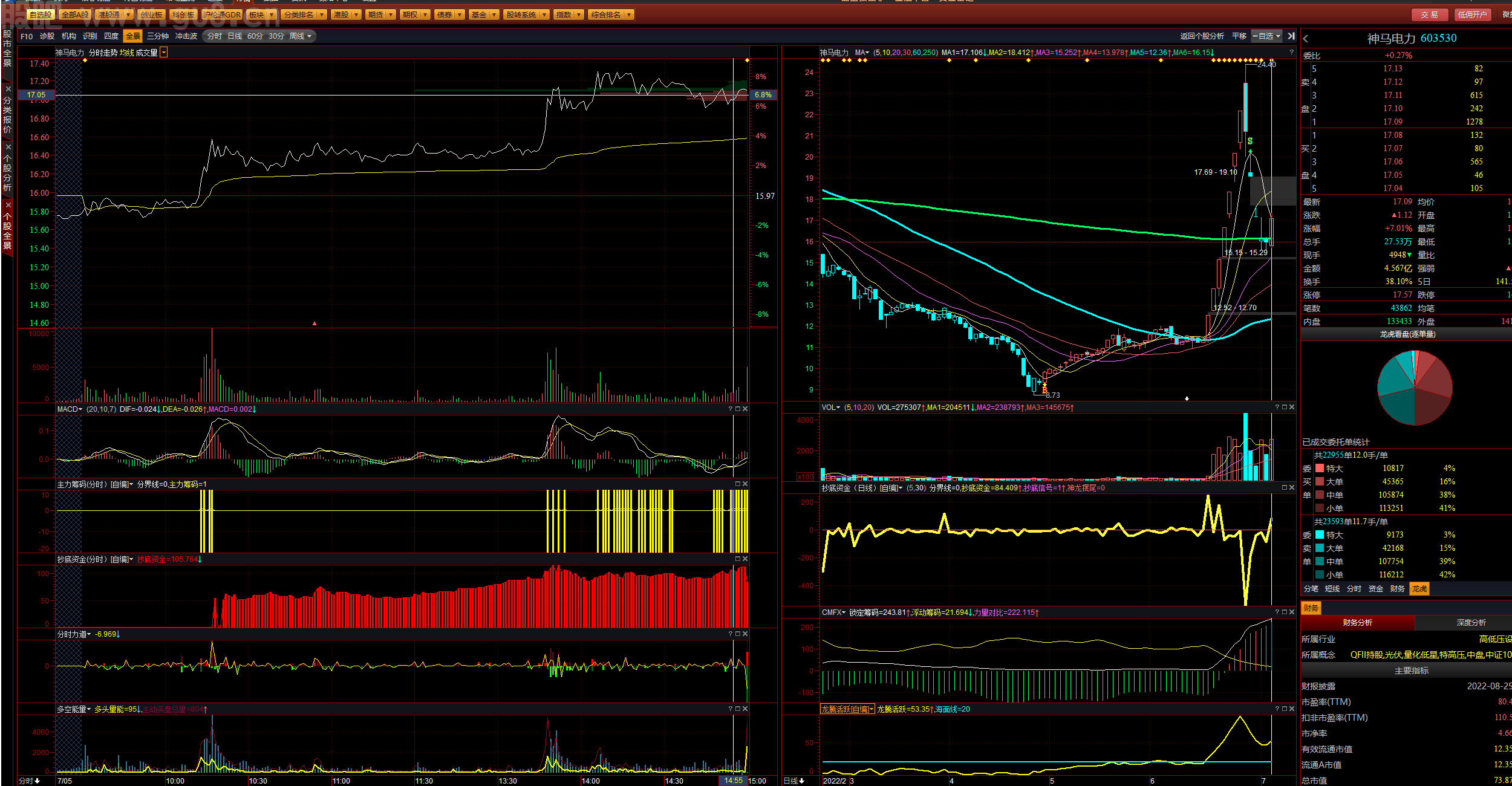The image size is (1512, 786).
Task: Switch to 分笔 tab in right panel
Action: coord(1311,589)
